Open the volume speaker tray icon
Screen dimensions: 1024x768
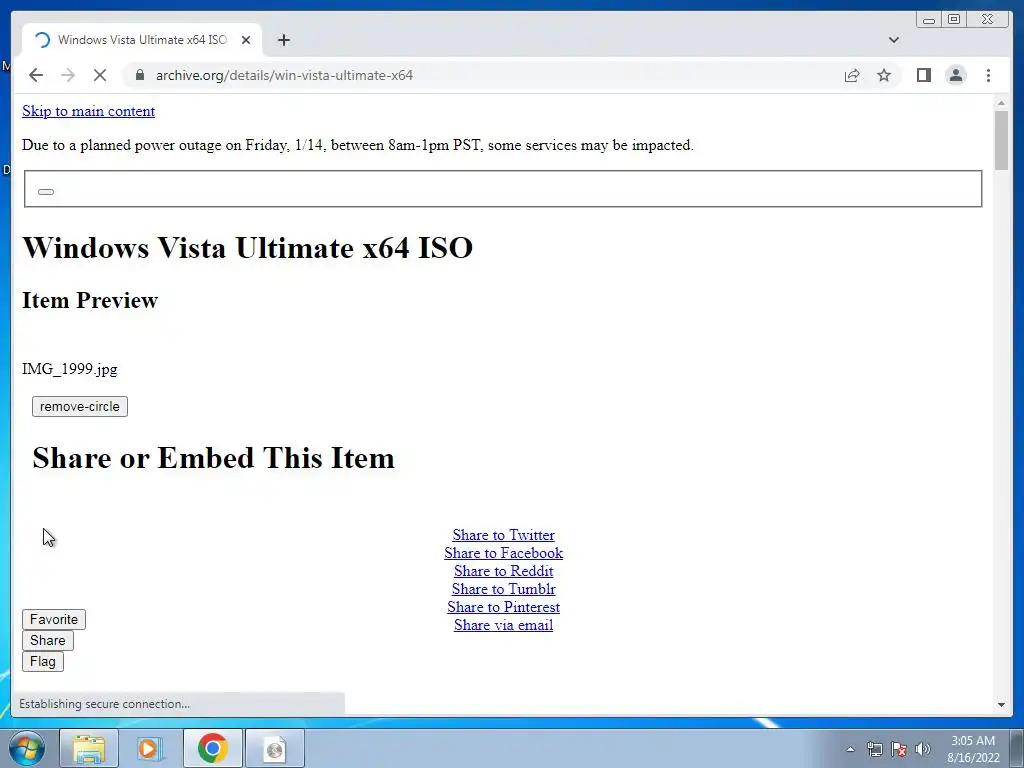pyautogui.click(x=923, y=749)
